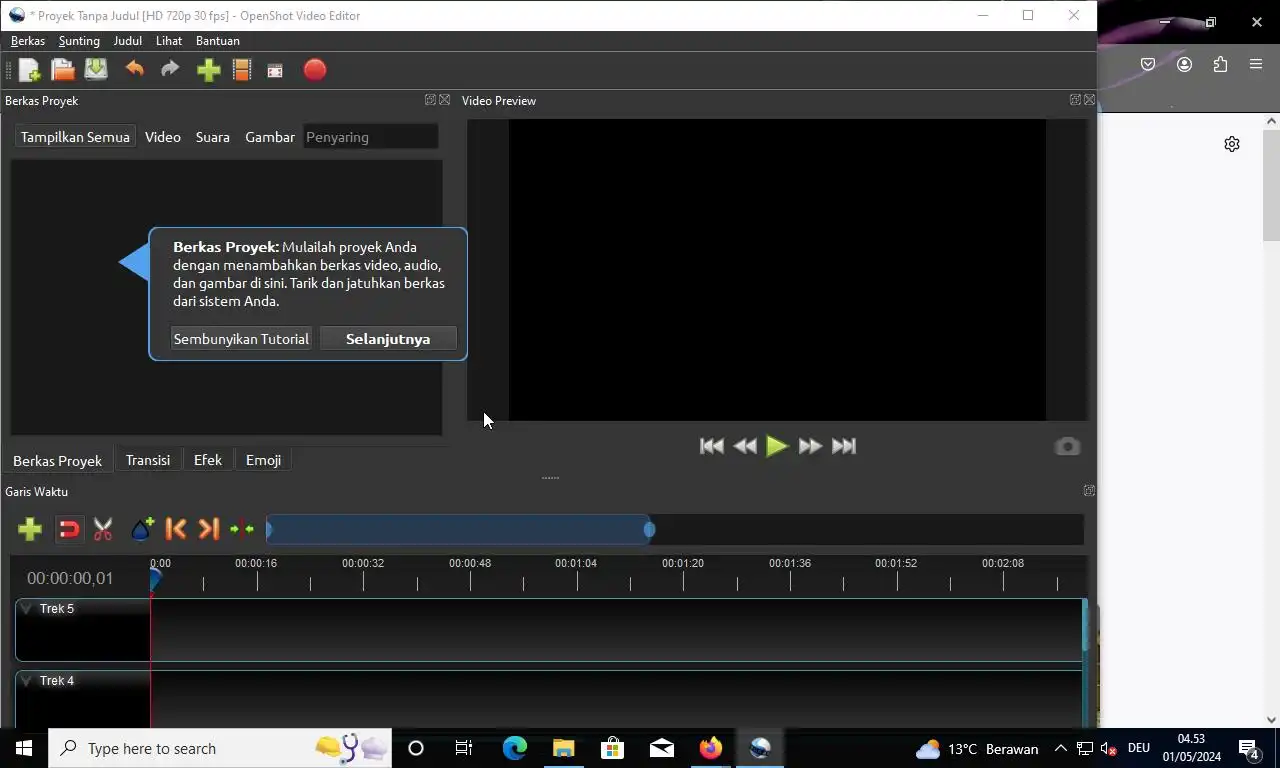The height and width of the screenshot is (768, 1280).
Task: Open Windows Start menu
Action: point(24,748)
